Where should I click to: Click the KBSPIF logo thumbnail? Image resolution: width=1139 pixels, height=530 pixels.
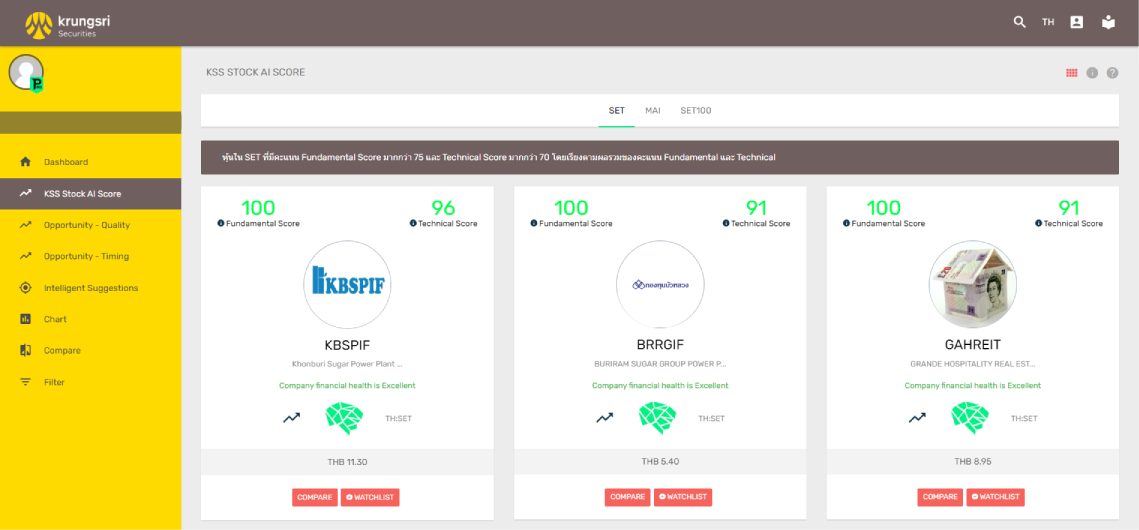pos(347,285)
